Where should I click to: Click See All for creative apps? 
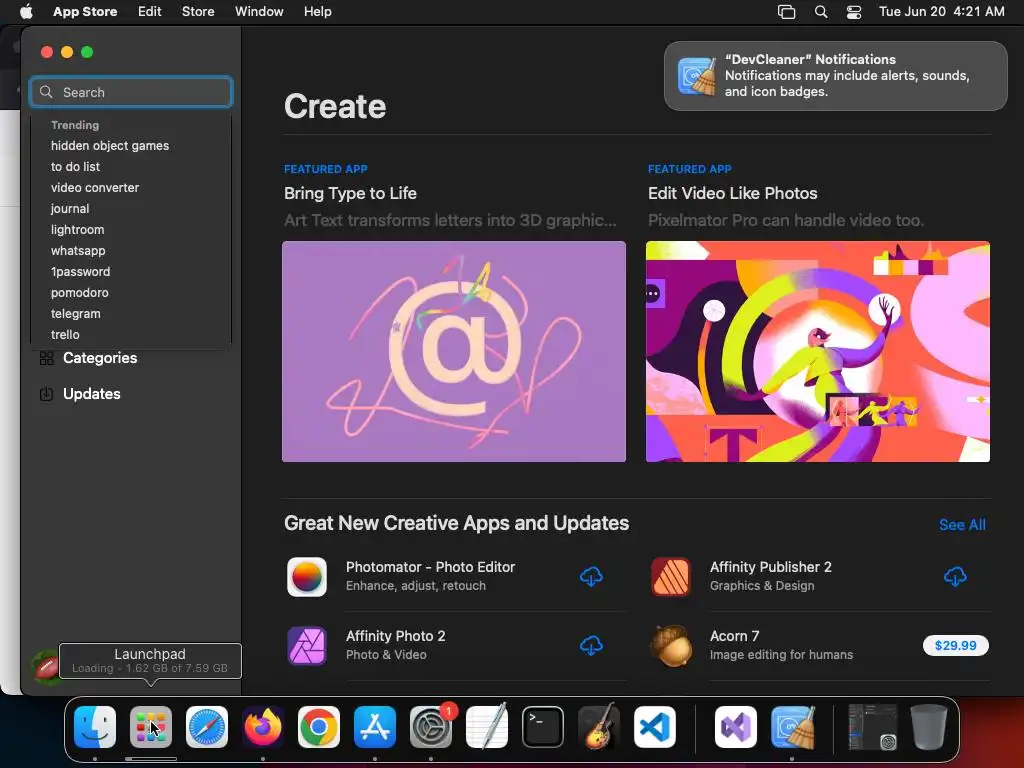[x=962, y=525]
